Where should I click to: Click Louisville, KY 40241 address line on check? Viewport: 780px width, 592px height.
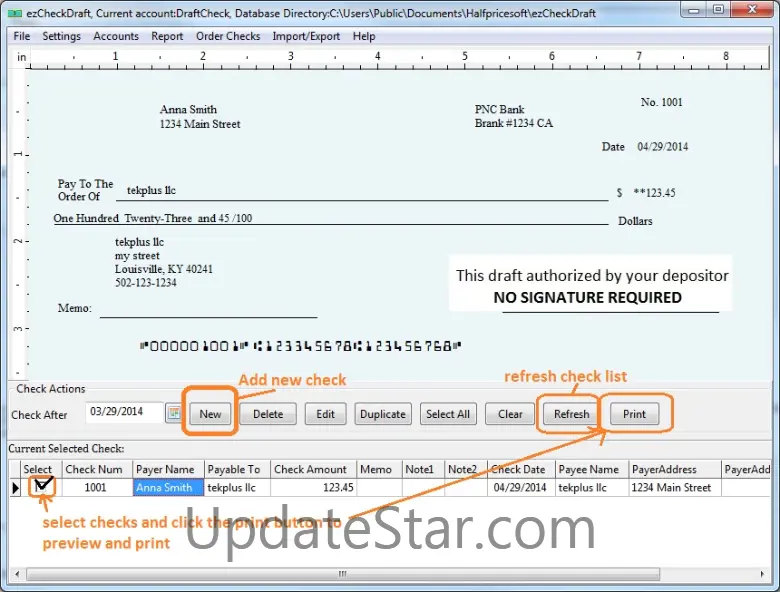pyautogui.click(x=164, y=269)
